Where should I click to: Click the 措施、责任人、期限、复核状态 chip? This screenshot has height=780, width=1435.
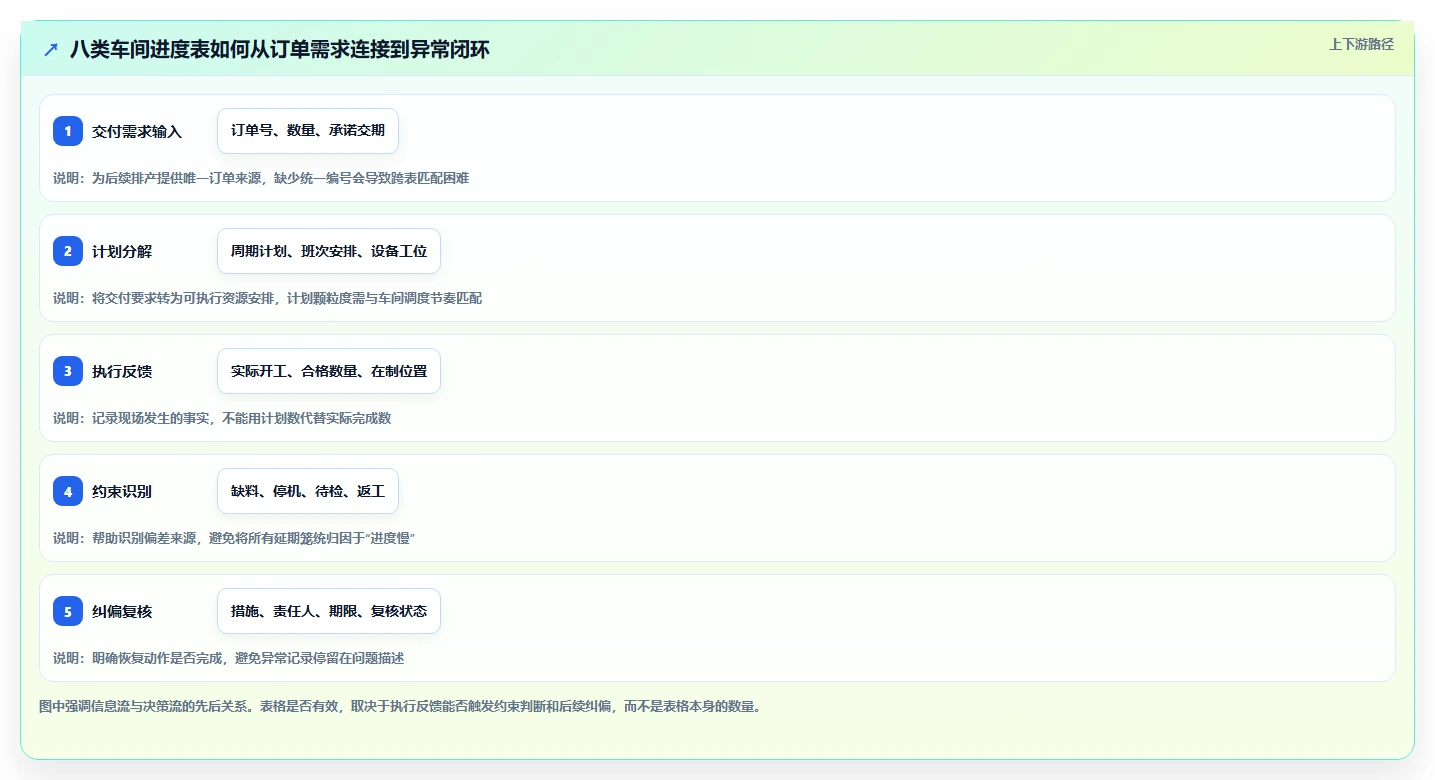(329, 611)
